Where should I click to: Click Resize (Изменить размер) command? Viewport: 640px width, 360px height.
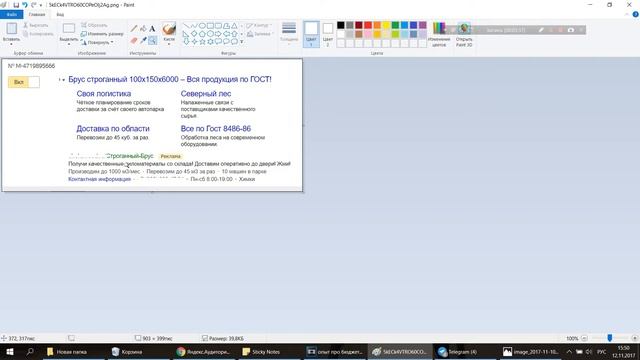102,34
